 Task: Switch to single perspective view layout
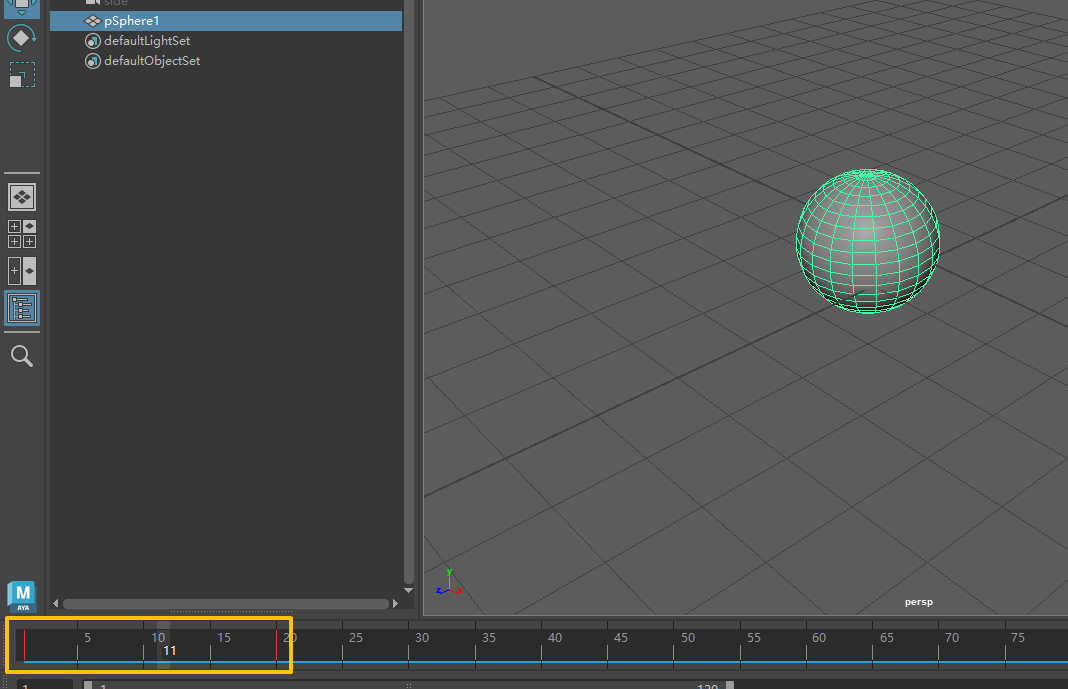click(x=22, y=197)
